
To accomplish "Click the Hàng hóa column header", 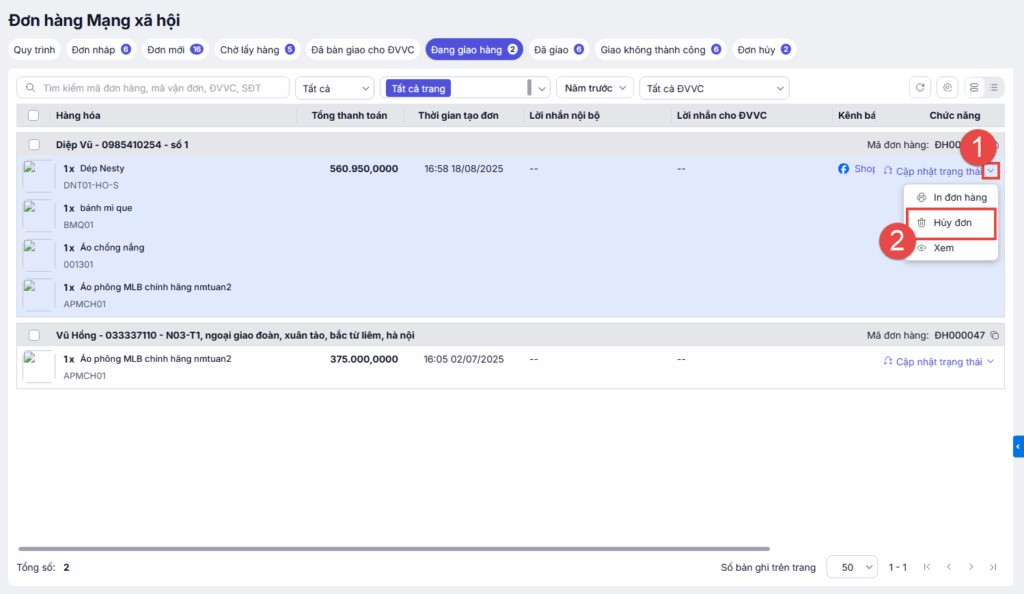I will coord(78,116).
